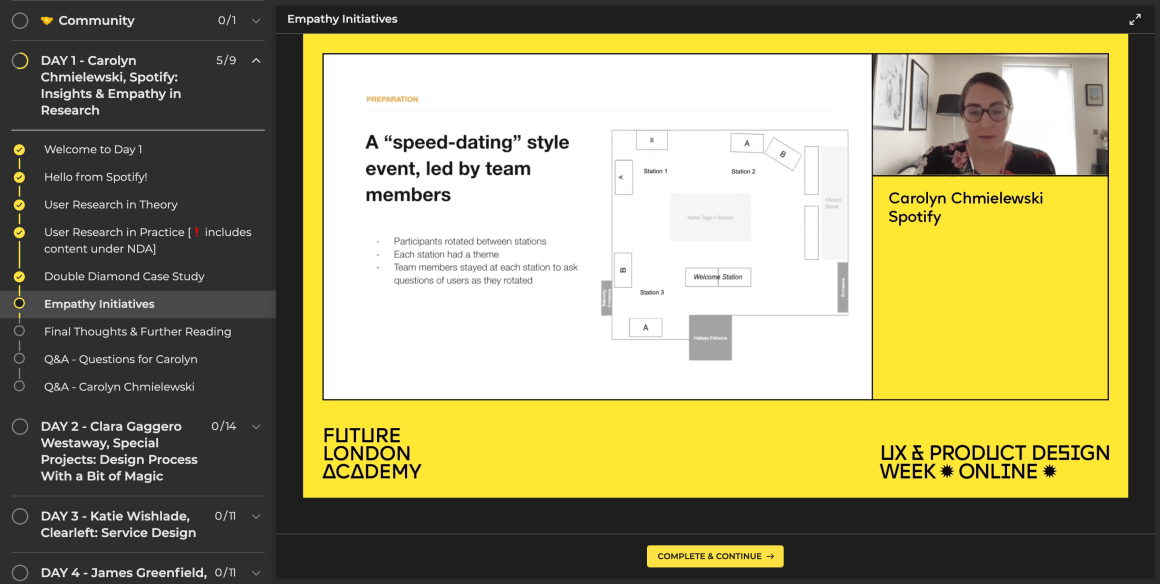
Task: Click the Community 0/1 progress count
Action: pyautogui.click(x=227, y=21)
